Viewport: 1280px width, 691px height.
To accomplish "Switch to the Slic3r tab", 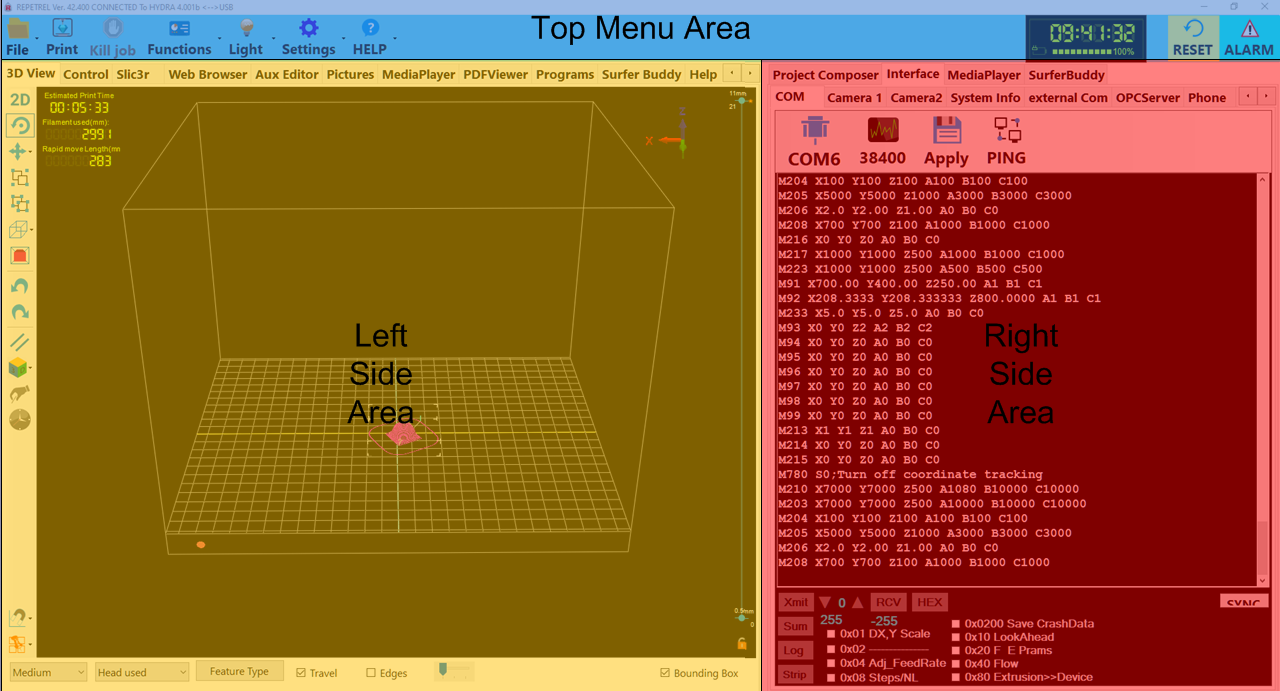I will [133, 74].
